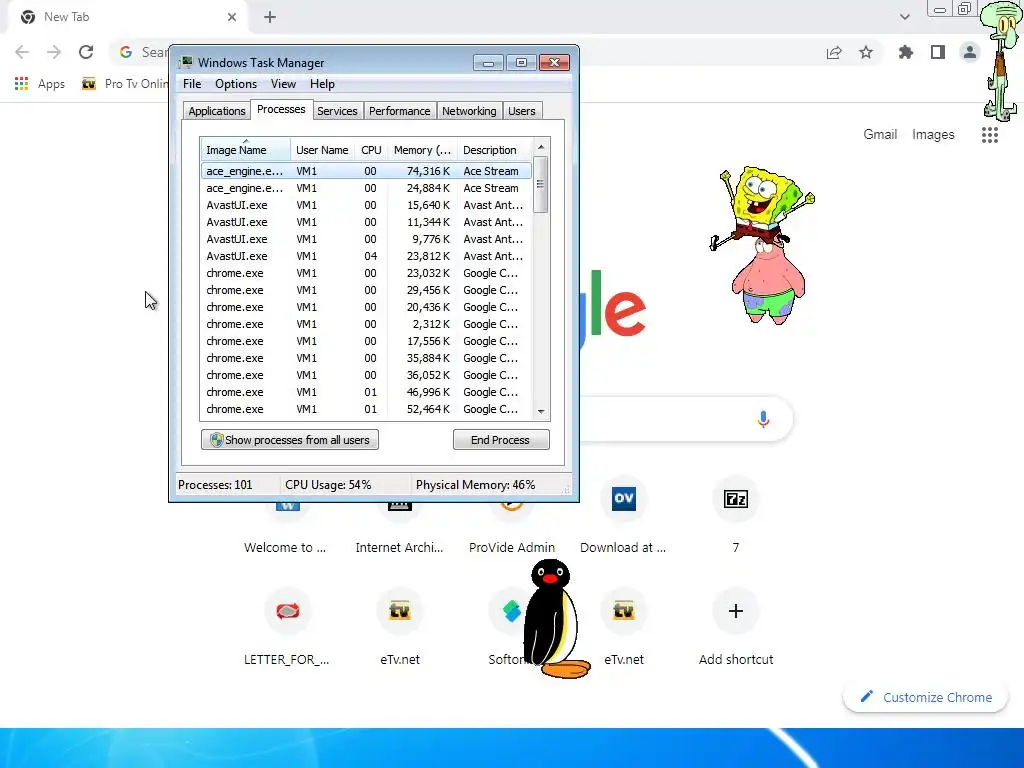Click the Apps bookmarks shortcut
This screenshot has width=1024, height=768.
39,84
